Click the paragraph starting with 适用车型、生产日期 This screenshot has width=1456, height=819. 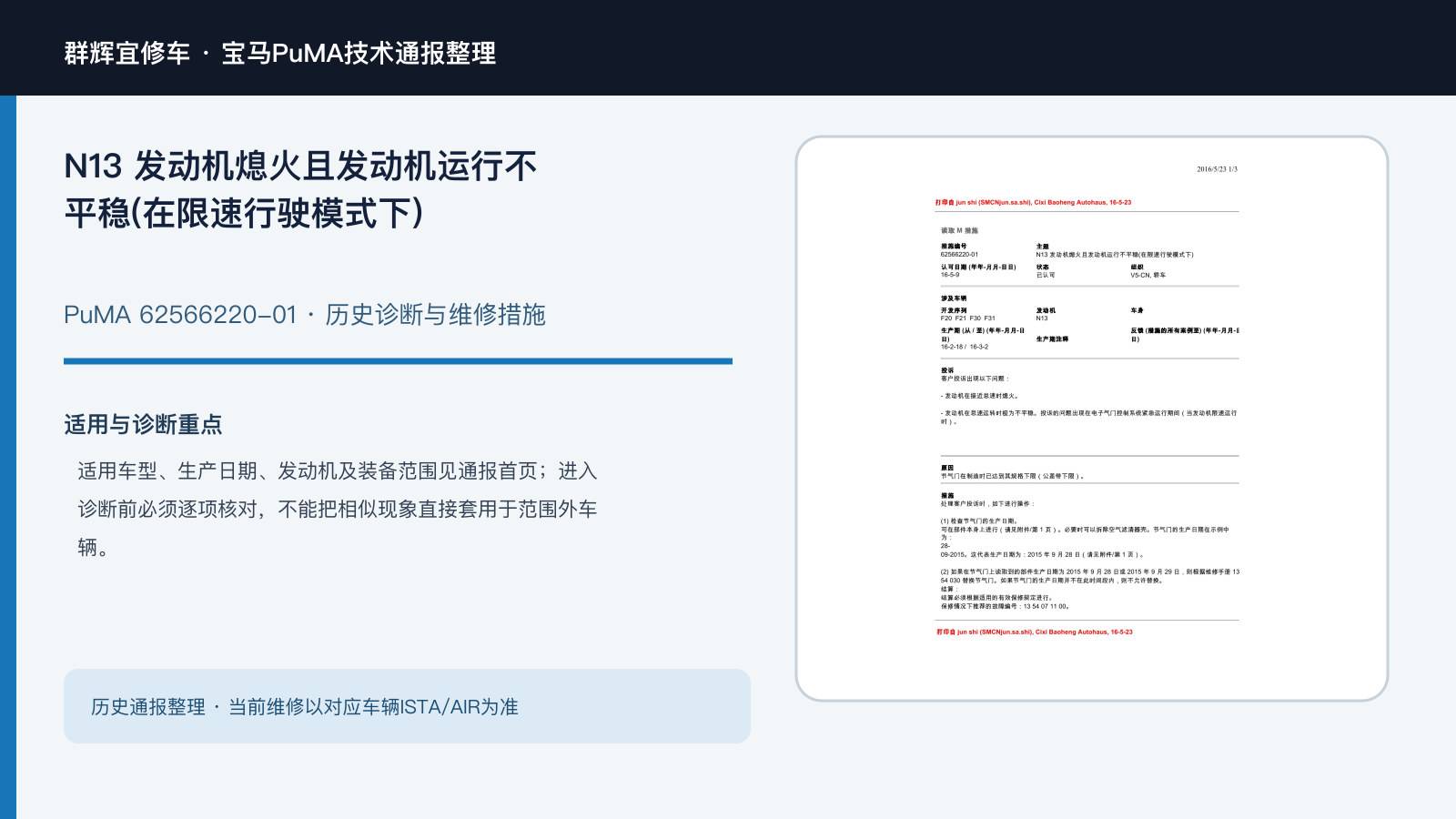[x=337, y=509]
